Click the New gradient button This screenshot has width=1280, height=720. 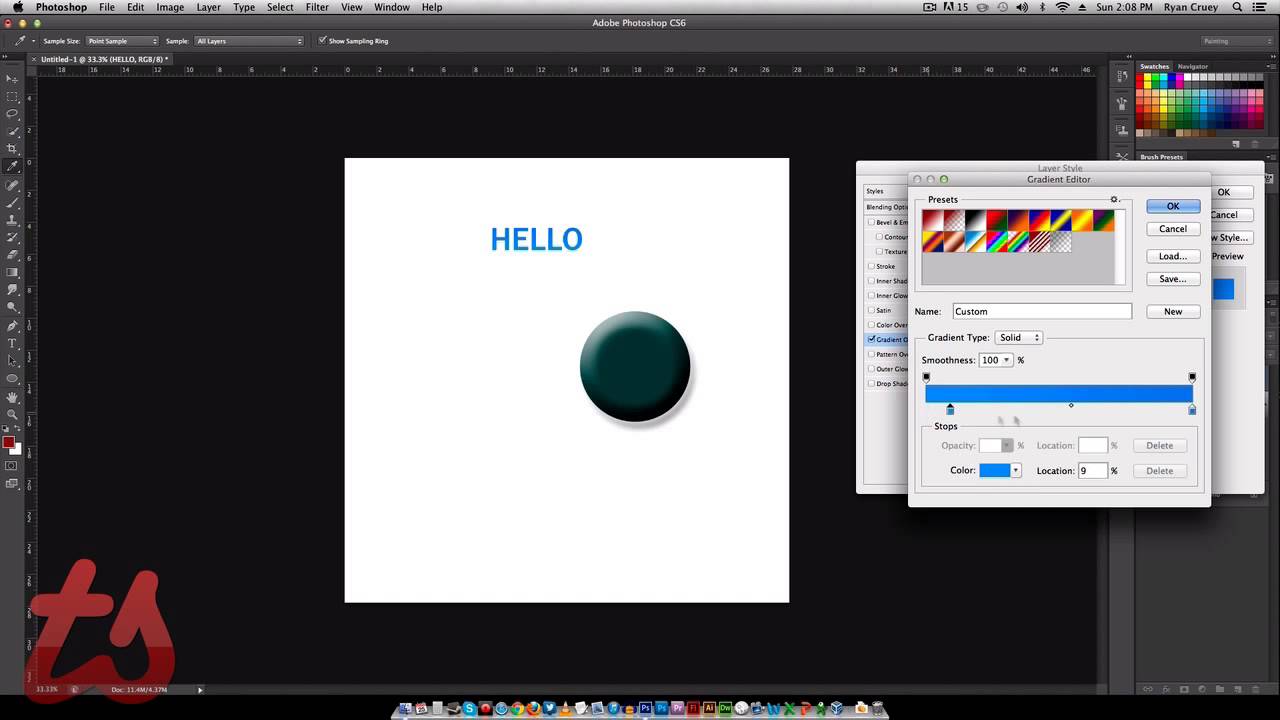coord(1173,311)
